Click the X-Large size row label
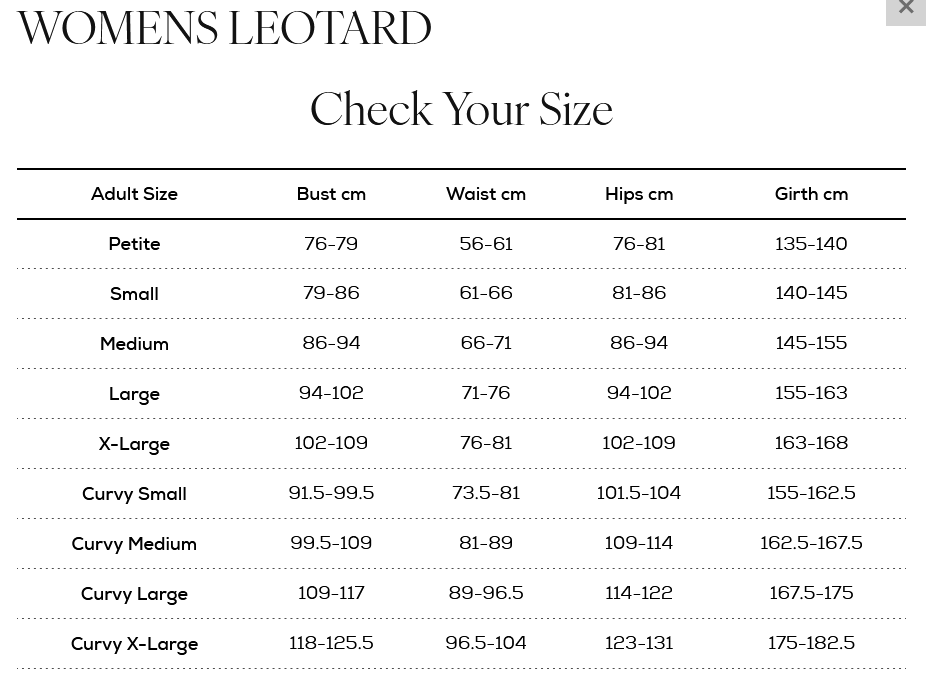 coord(134,444)
